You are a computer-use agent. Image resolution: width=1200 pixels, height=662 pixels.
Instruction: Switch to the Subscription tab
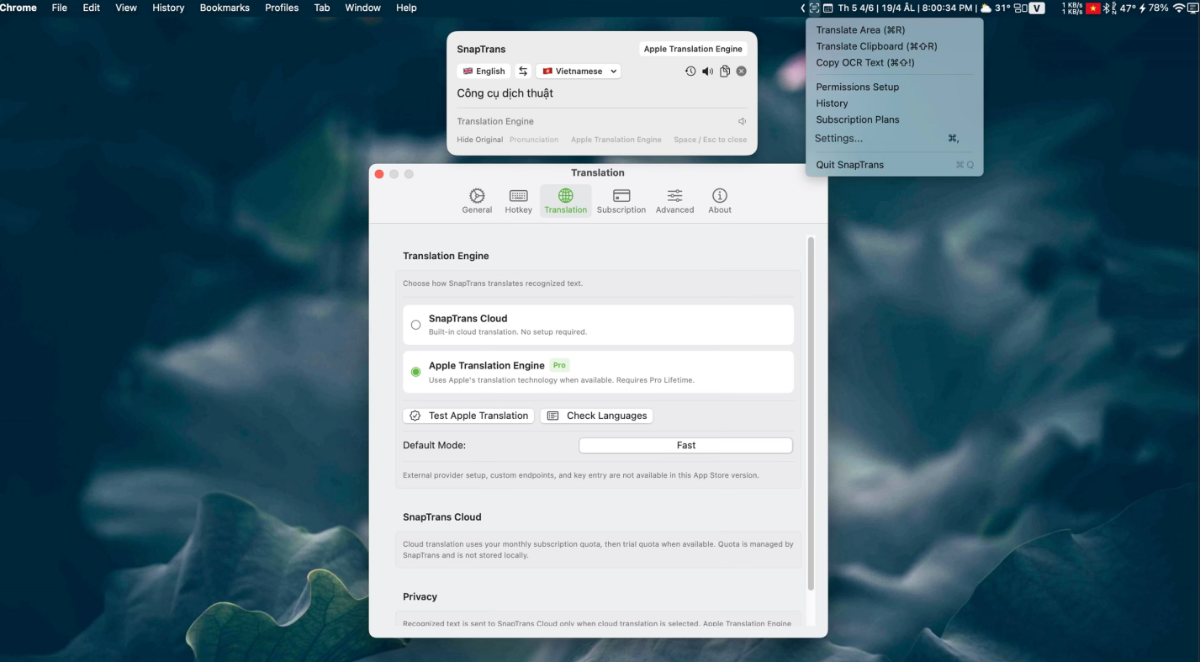(x=621, y=201)
